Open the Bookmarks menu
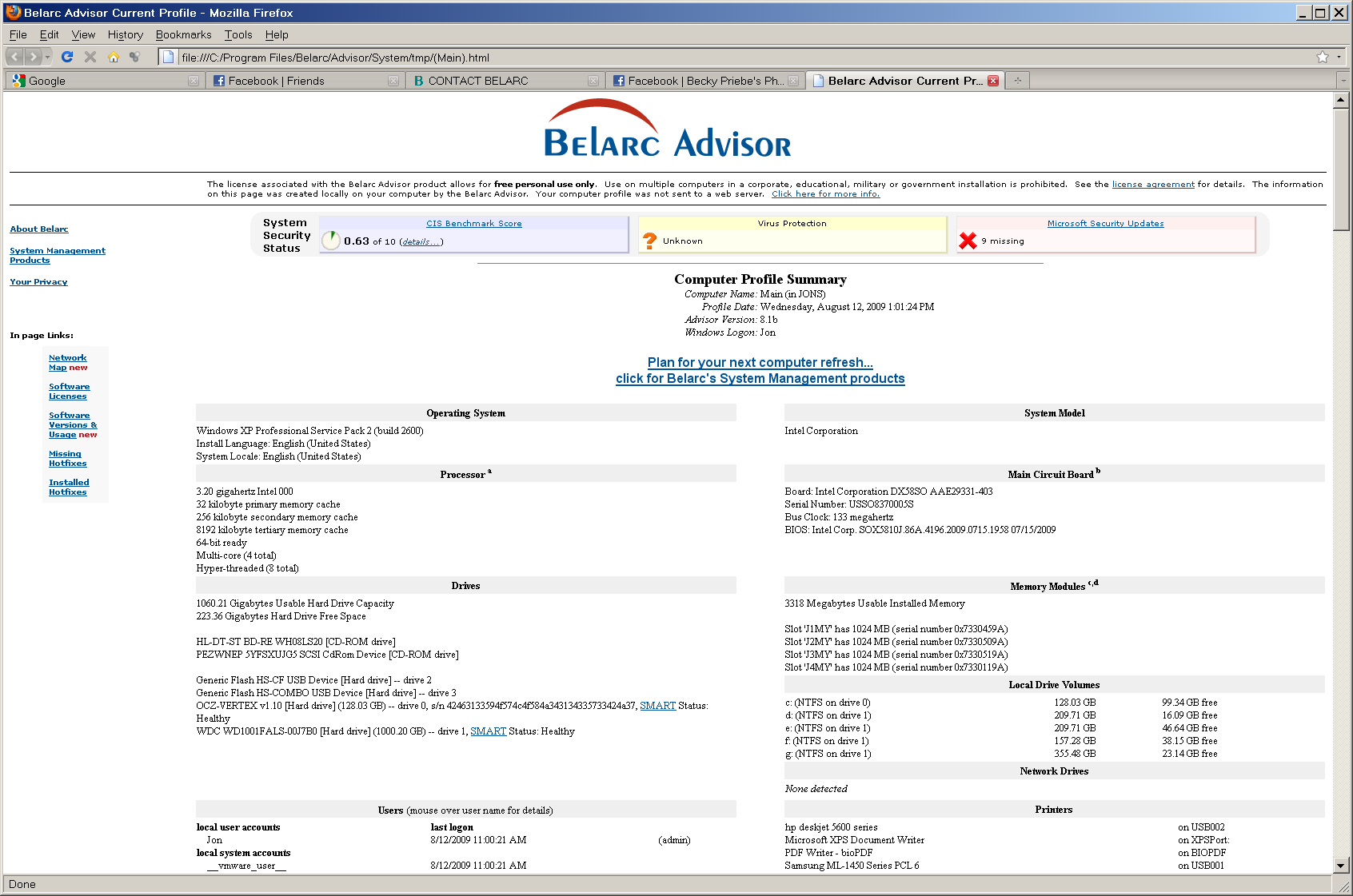Image resolution: width=1353 pixels, height=896 pixels. [183, 34]
